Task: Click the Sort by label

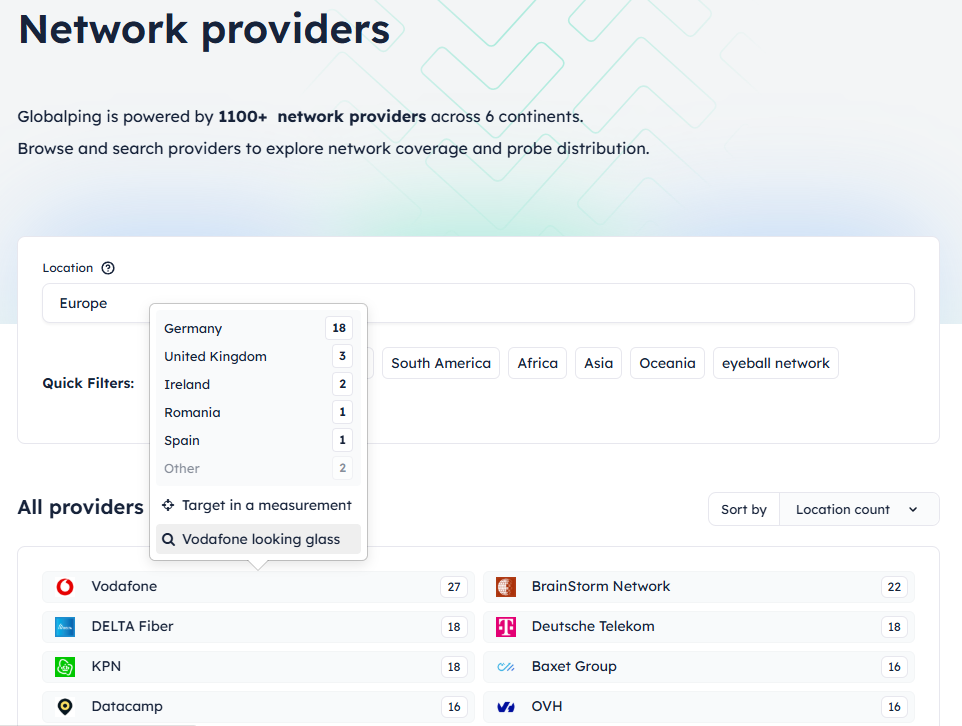Action: click(x=744, y=509)
